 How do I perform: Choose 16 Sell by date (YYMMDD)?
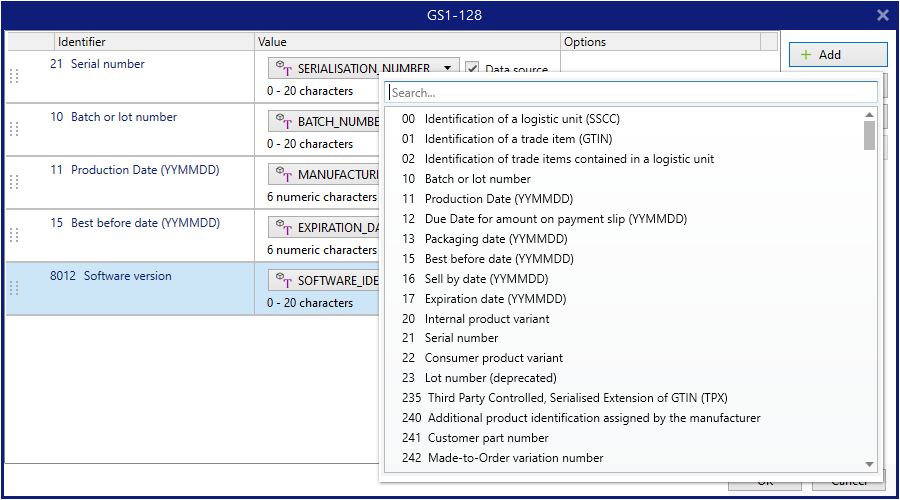click(x=475, y=279)
